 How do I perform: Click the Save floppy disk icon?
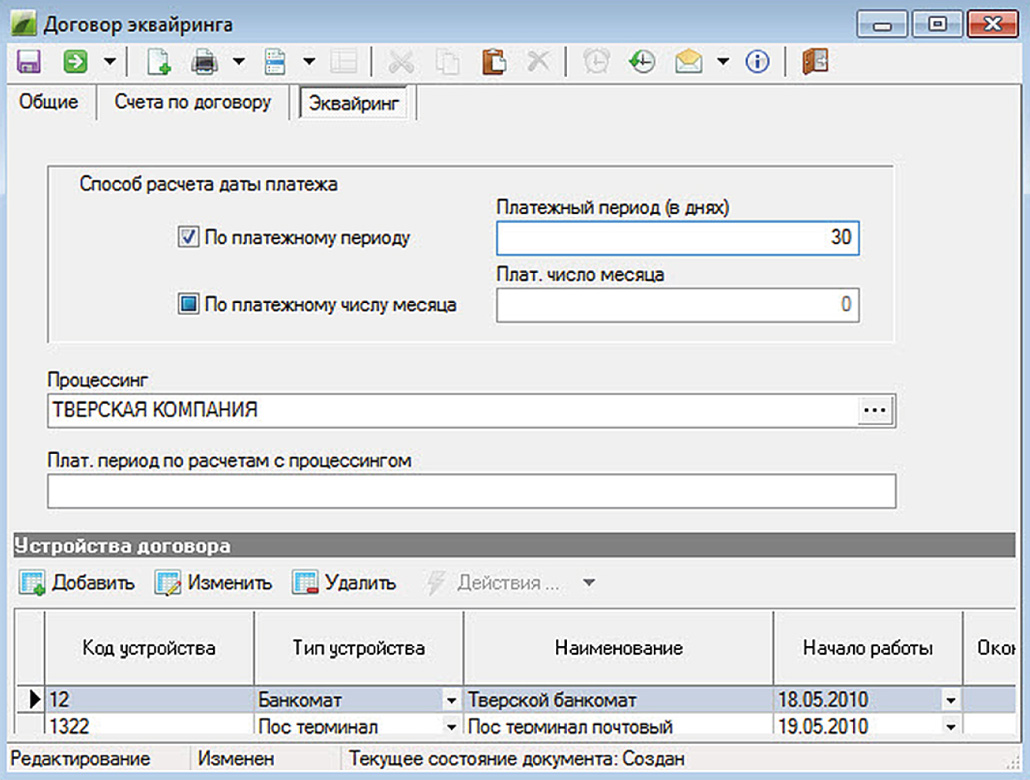click(x=28, y=62)
